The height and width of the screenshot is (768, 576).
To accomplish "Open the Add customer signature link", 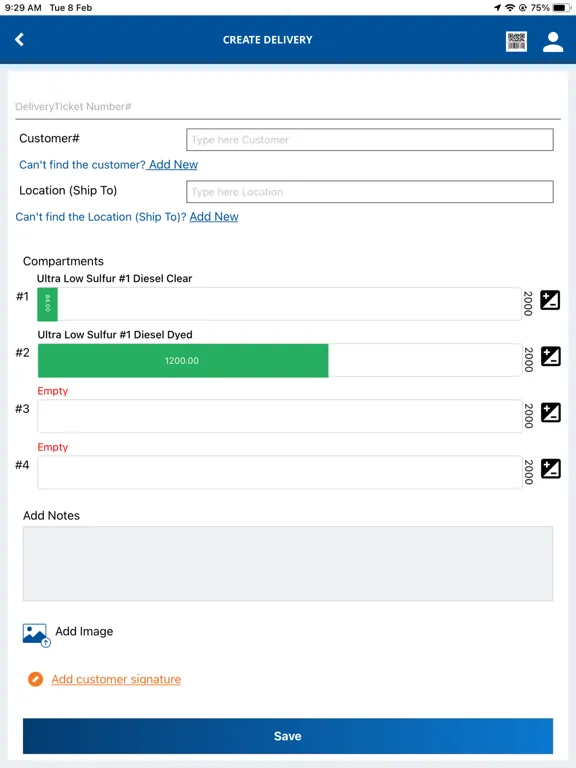I will (x=116, y=679).
